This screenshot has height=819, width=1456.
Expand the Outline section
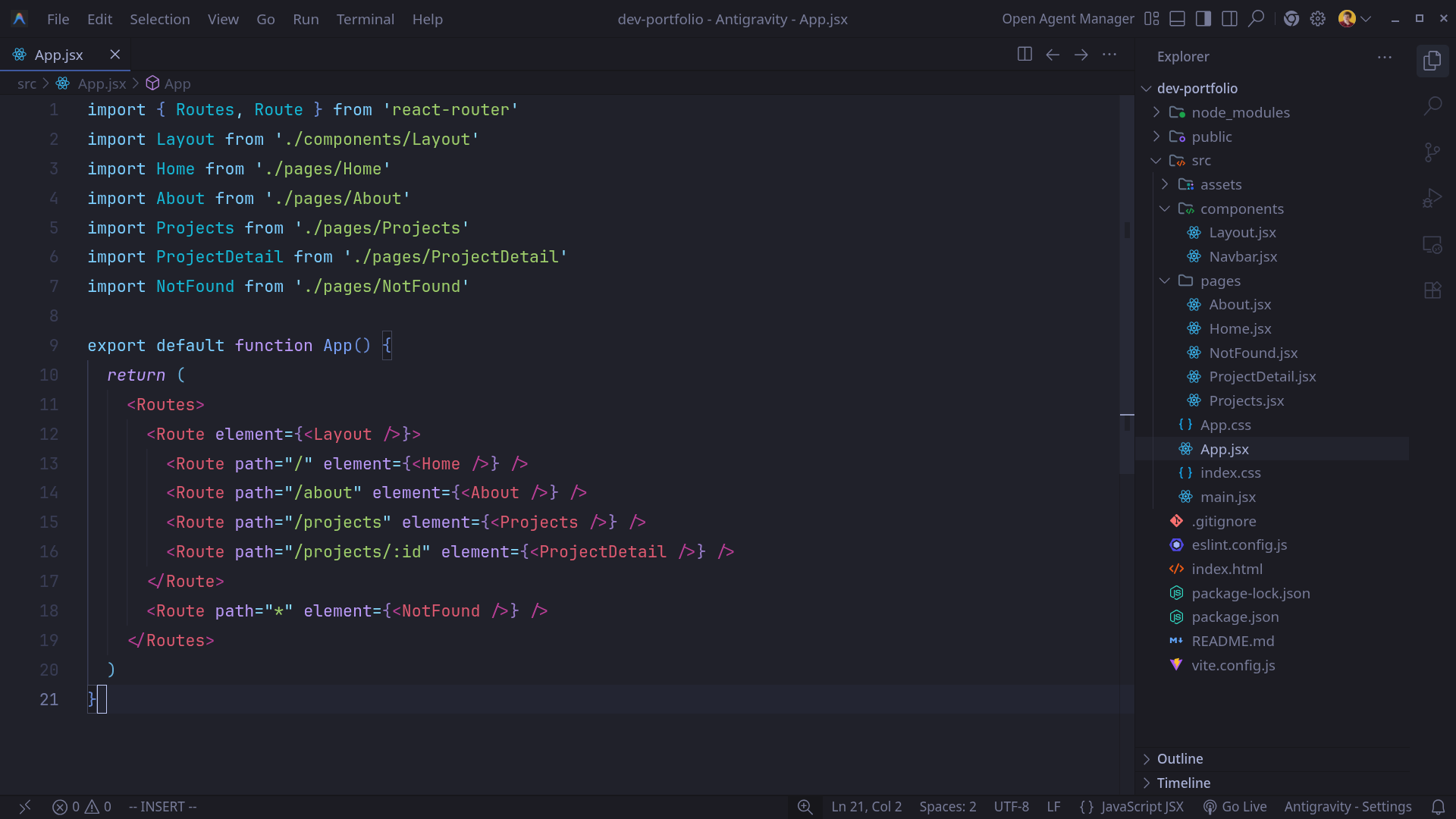[1179, 759]
